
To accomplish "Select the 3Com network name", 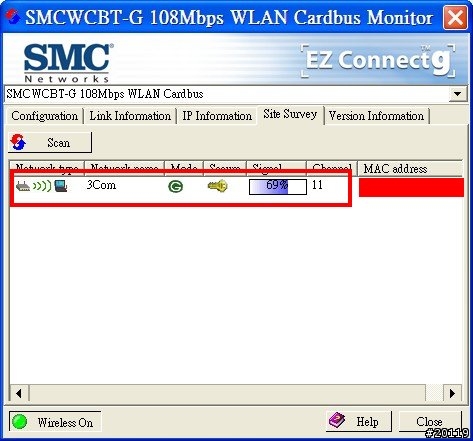I will click(x=101, y=185).
